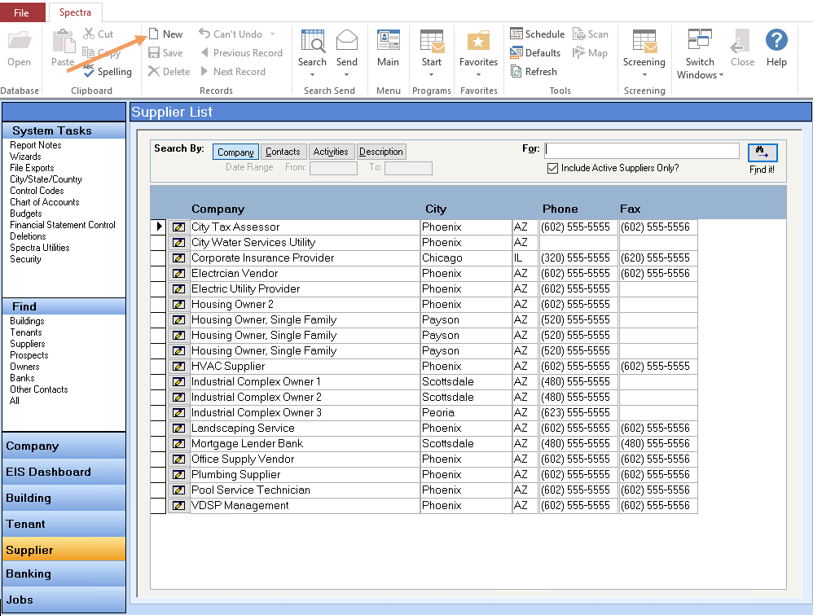The height and width of the screenshot is (616, 815).
Task: Open Security under System Tasks
Action: pyautogui.click(x=25, y=259)
